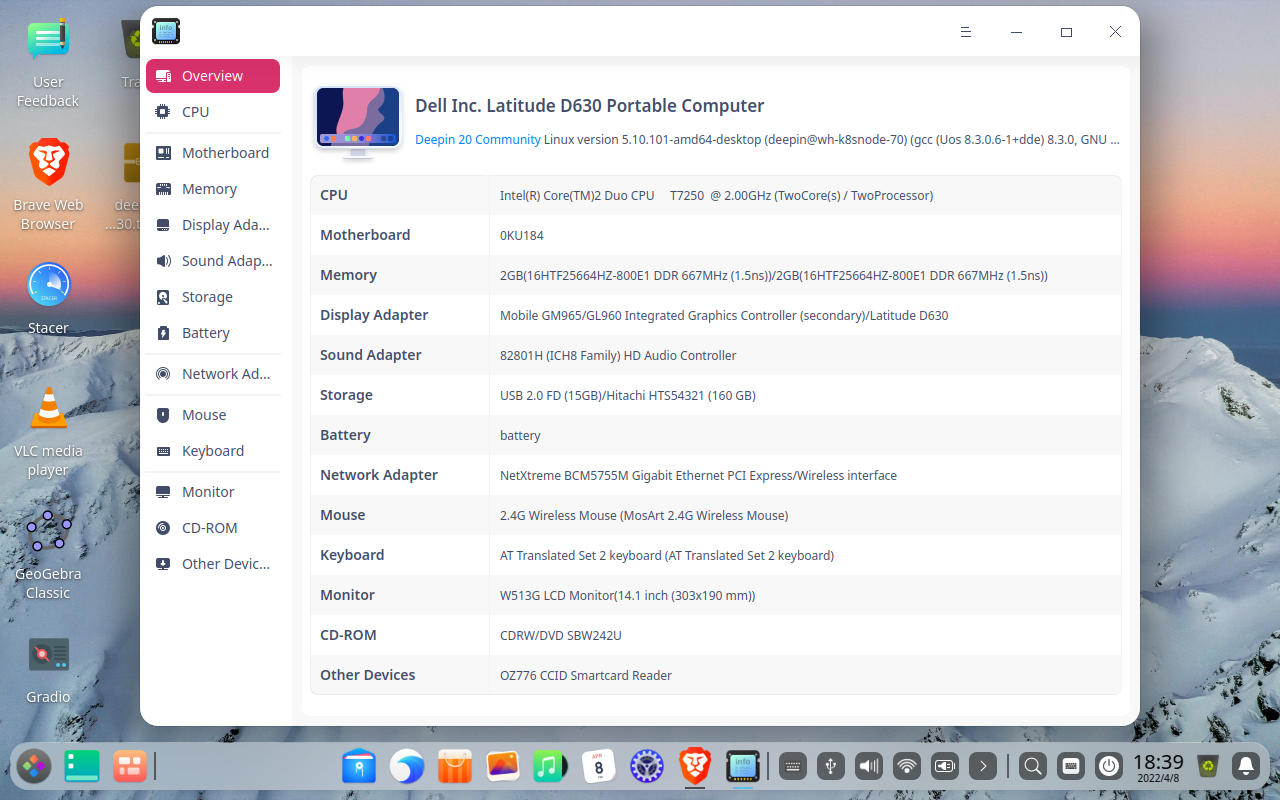The image size is (1280, 800).
Task: Click the 'USB 2.0 FD (15GB)/Hitachi' storage value
Action: pos(628,396)
